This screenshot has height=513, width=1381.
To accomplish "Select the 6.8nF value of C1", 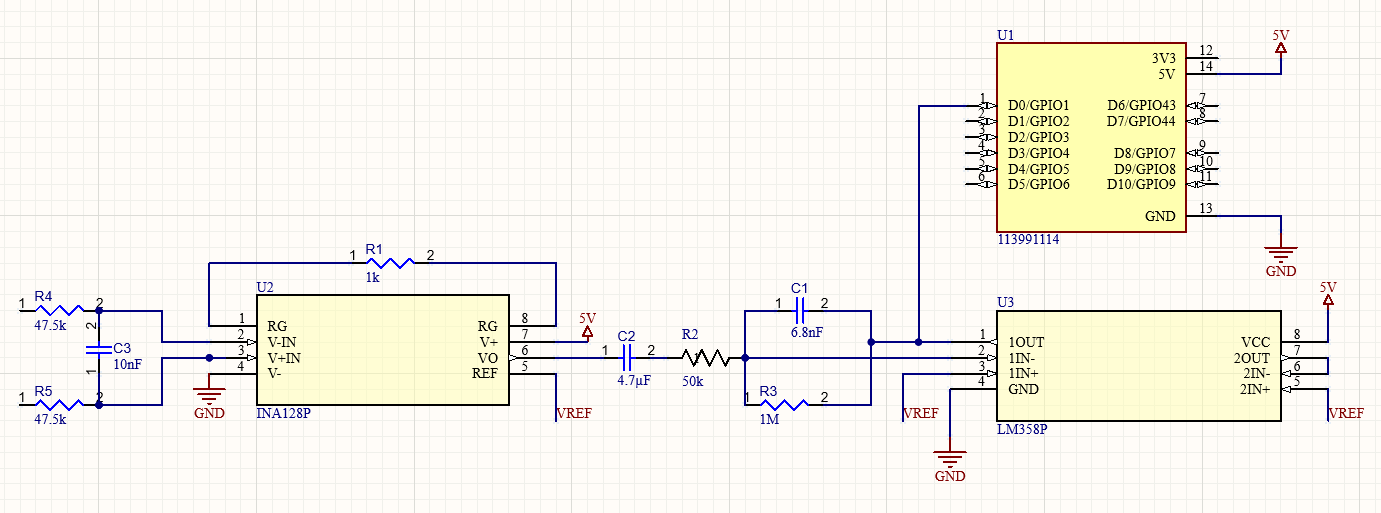I will tap(806, 332).
